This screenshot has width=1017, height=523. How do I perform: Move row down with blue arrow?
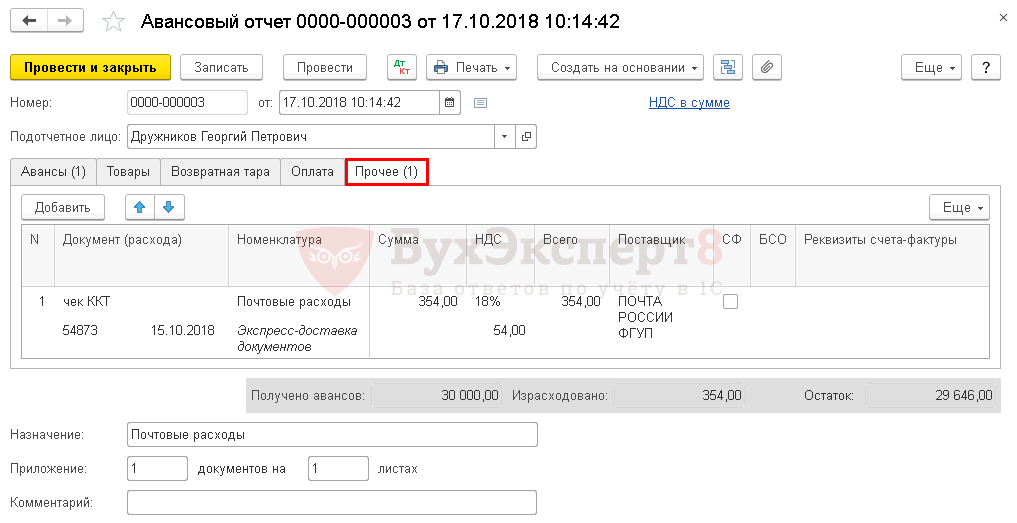pyautogui.click(x=169, y=207)
